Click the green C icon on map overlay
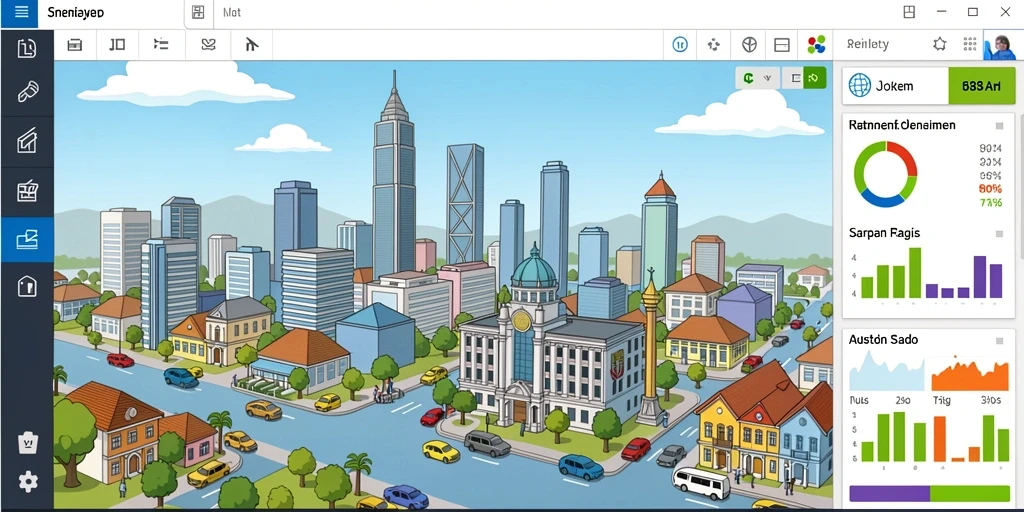Screen dimensions: 1024x512 click(x=748, y=78)
